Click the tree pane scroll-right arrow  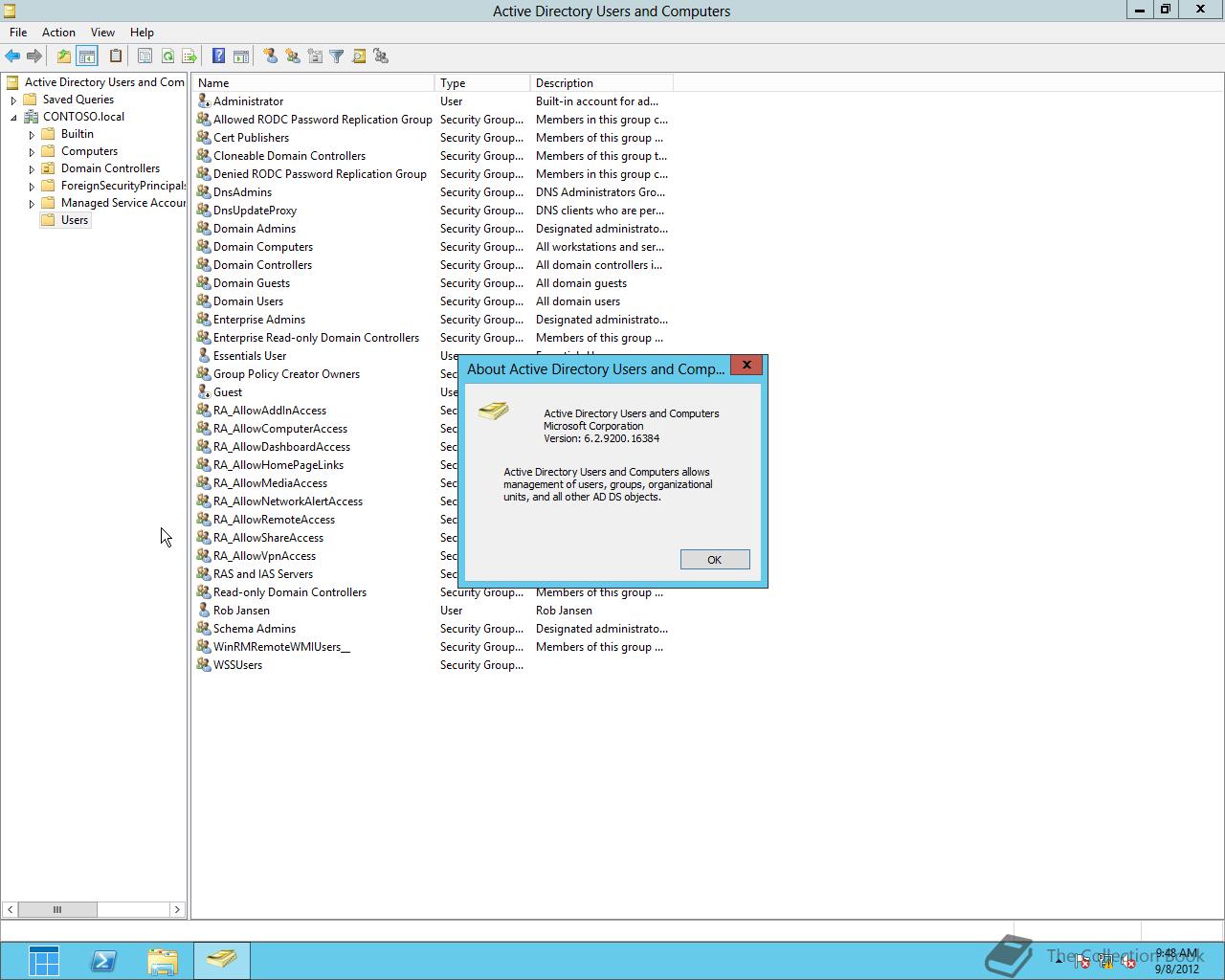coord(177,909)
